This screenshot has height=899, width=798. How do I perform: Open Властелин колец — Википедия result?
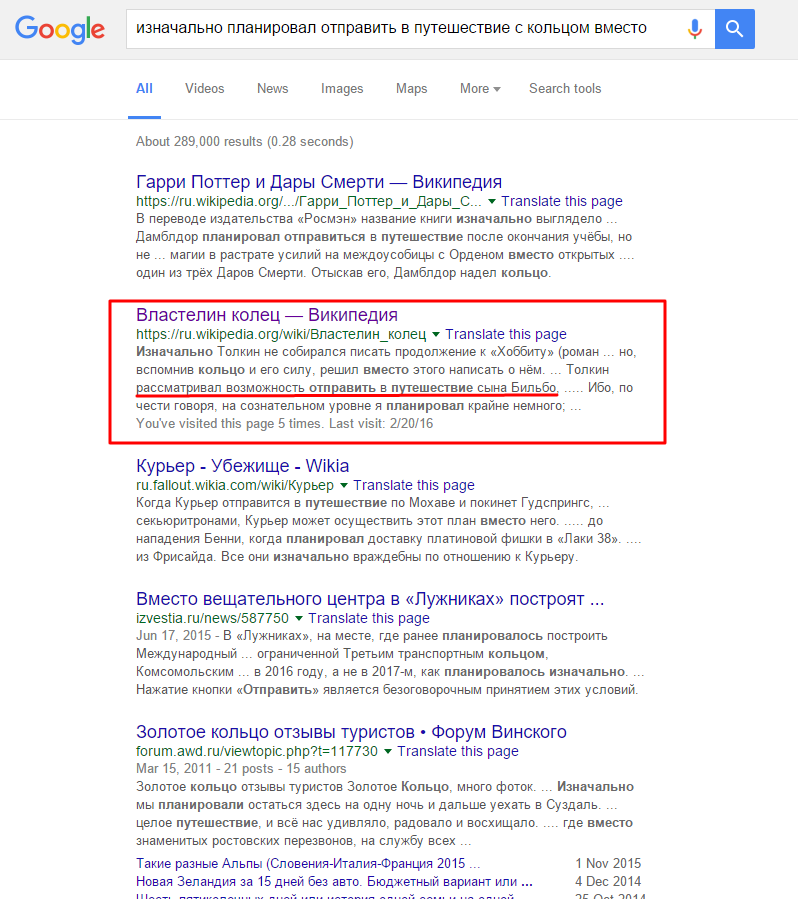pos(267,315)
